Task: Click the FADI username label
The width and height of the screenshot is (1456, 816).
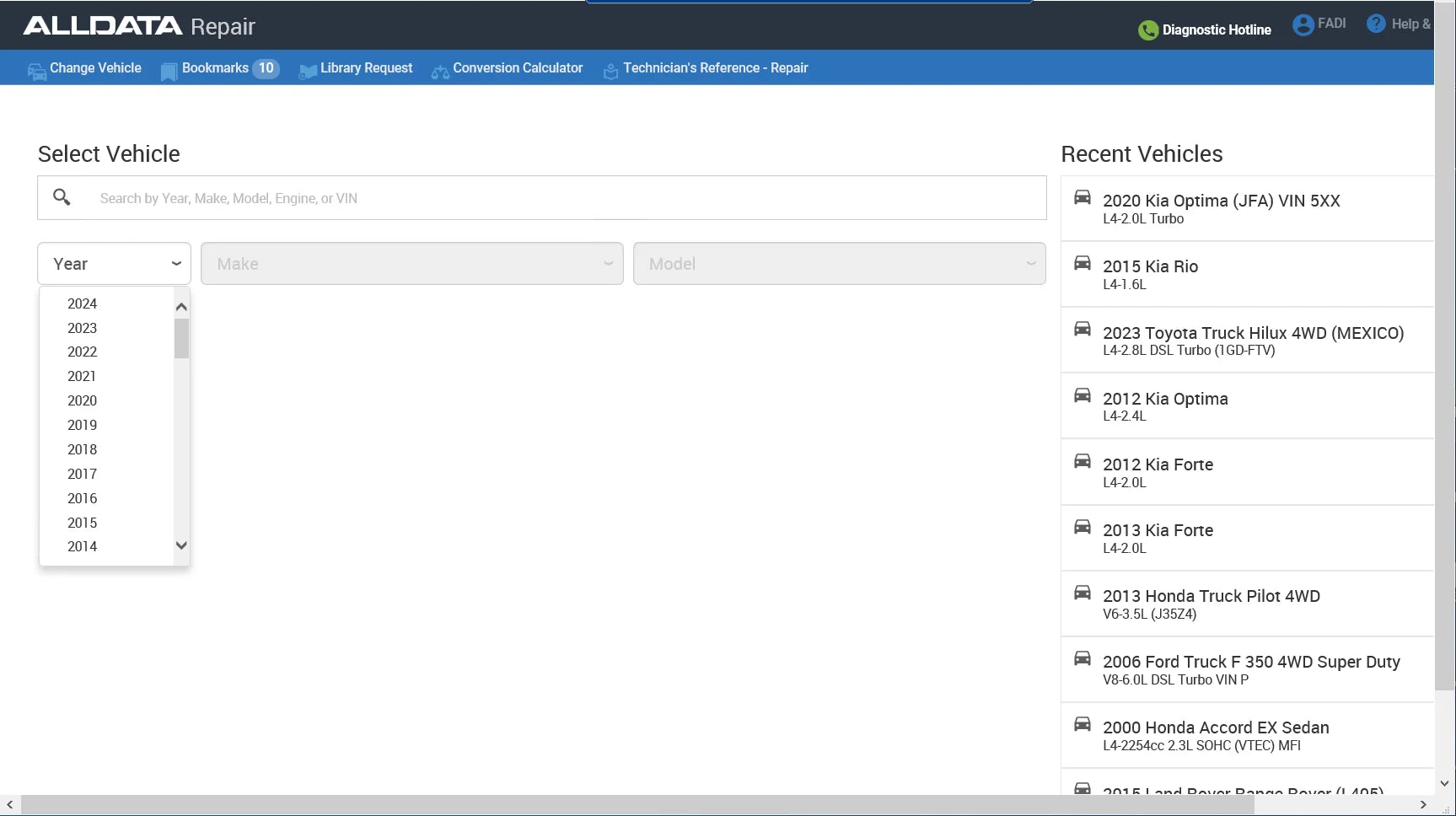Action: pyautogui.click(x=1332, y=24)
